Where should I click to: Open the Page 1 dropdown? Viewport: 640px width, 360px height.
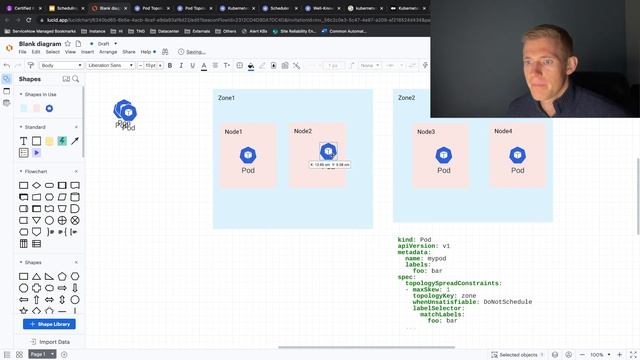click(42, 354)
